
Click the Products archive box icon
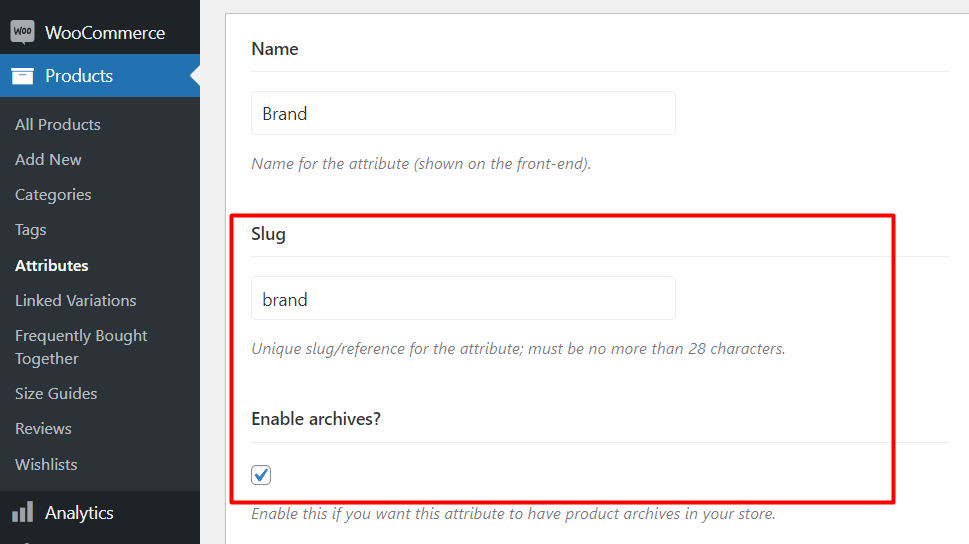[x=22, y=76]
